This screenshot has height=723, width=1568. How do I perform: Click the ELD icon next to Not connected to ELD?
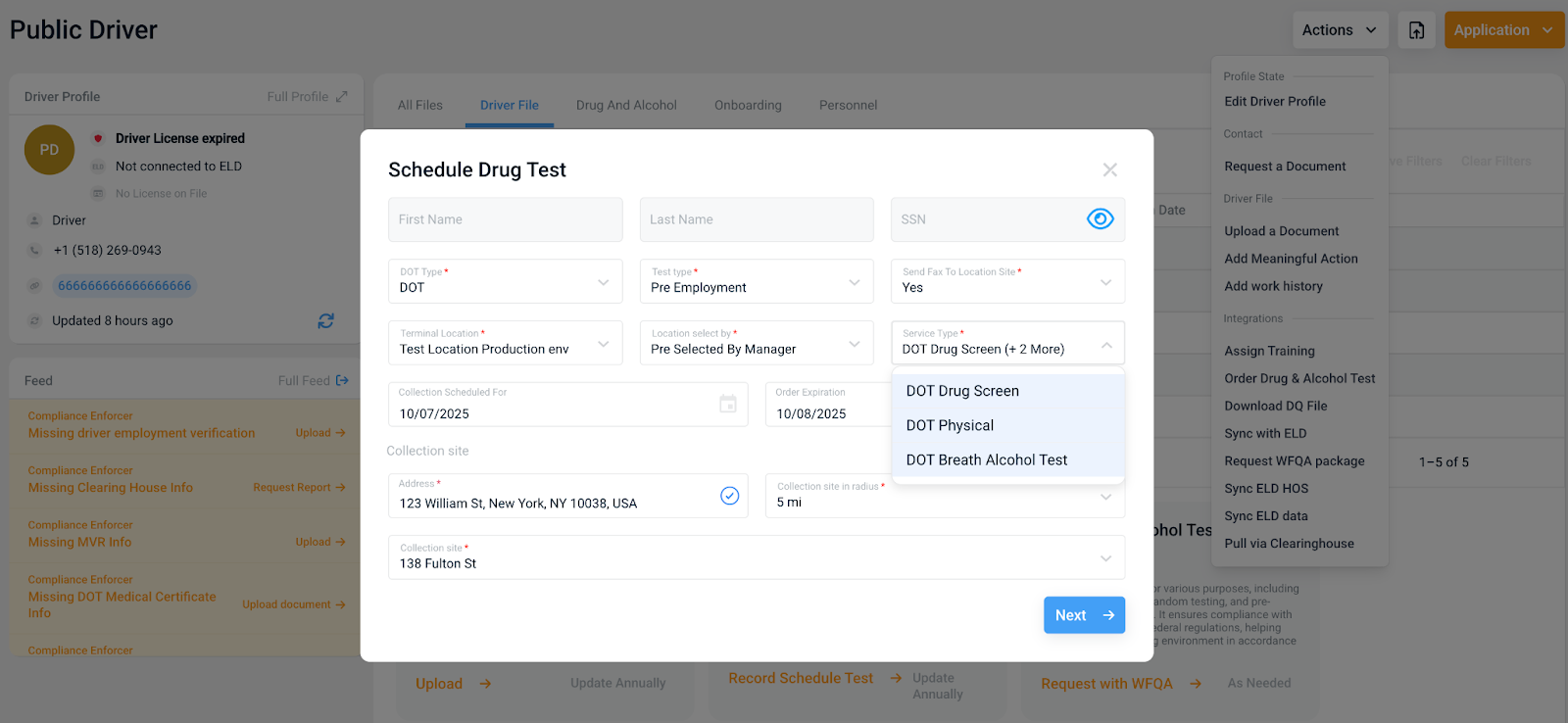tap(98, 167)
